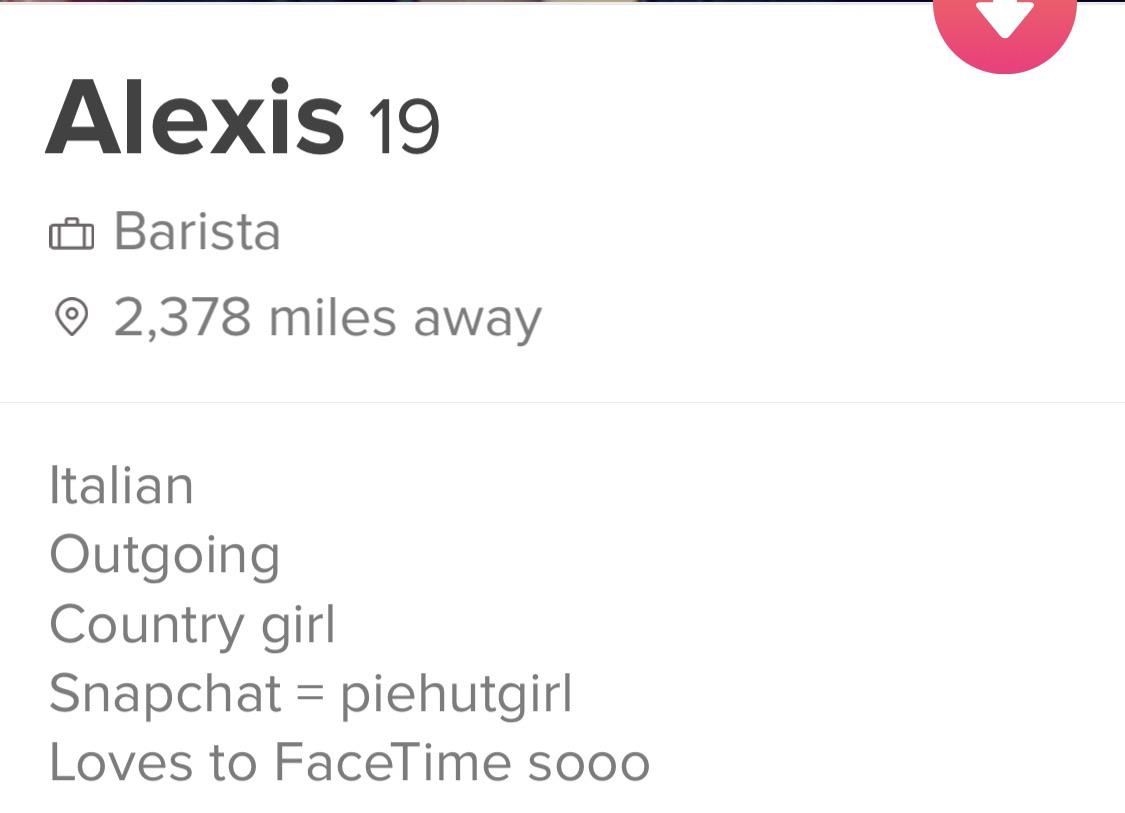The image size is (1125, 813).
Task: Select the text 2,378 miles away
Action: pos(327,317)
